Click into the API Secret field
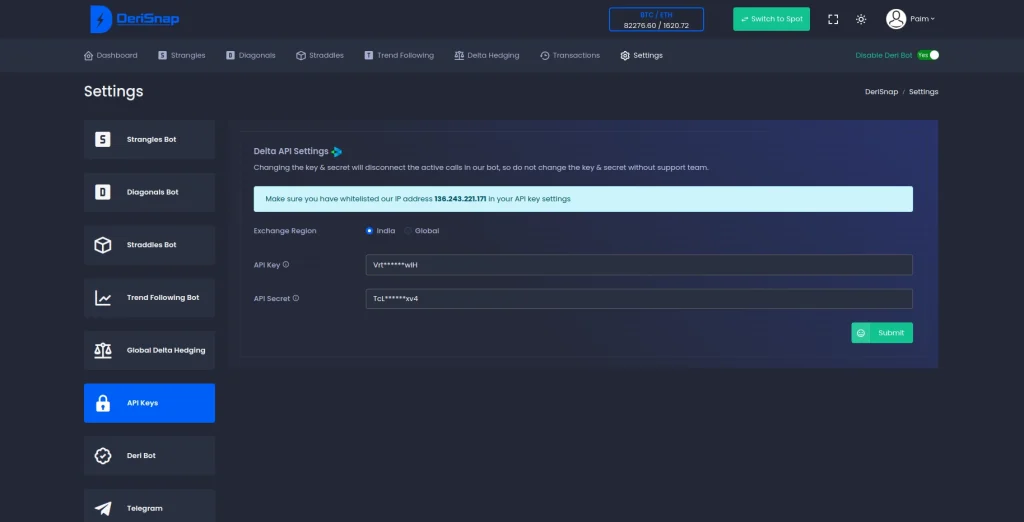 click(639, 298)
